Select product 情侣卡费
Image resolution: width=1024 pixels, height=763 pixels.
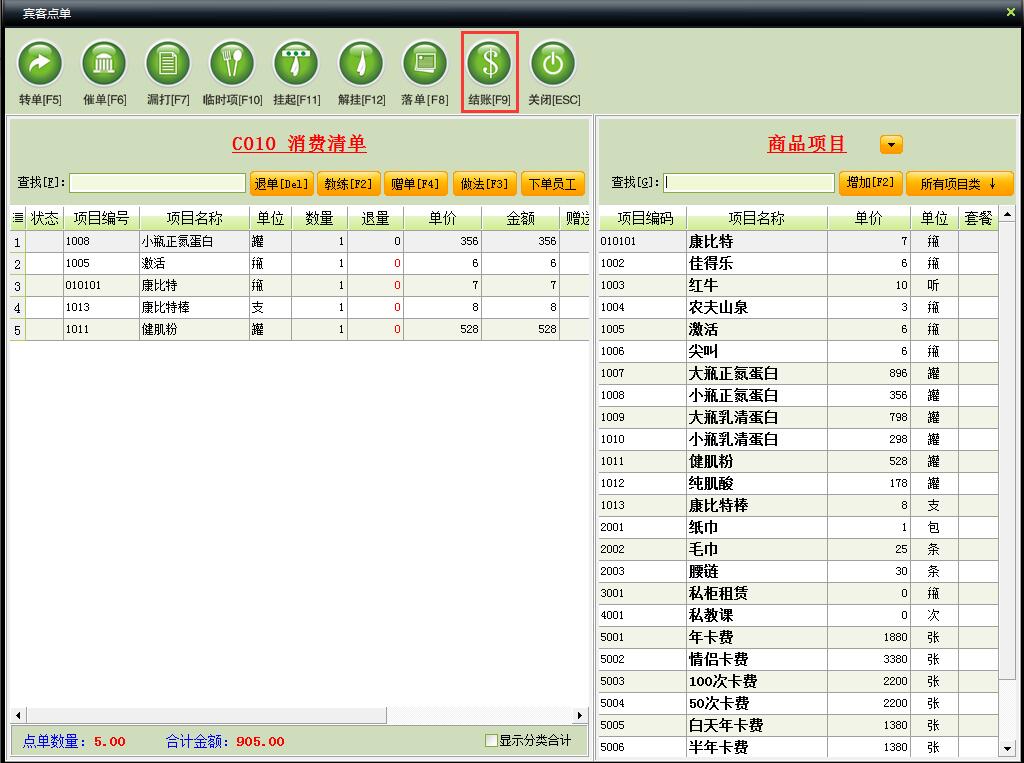tap(798, 659)
